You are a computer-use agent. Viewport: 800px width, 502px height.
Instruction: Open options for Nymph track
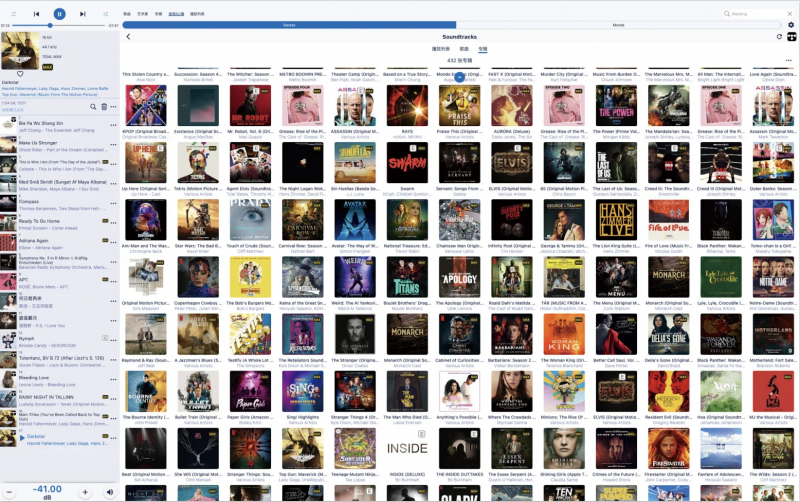coord(113,340)
